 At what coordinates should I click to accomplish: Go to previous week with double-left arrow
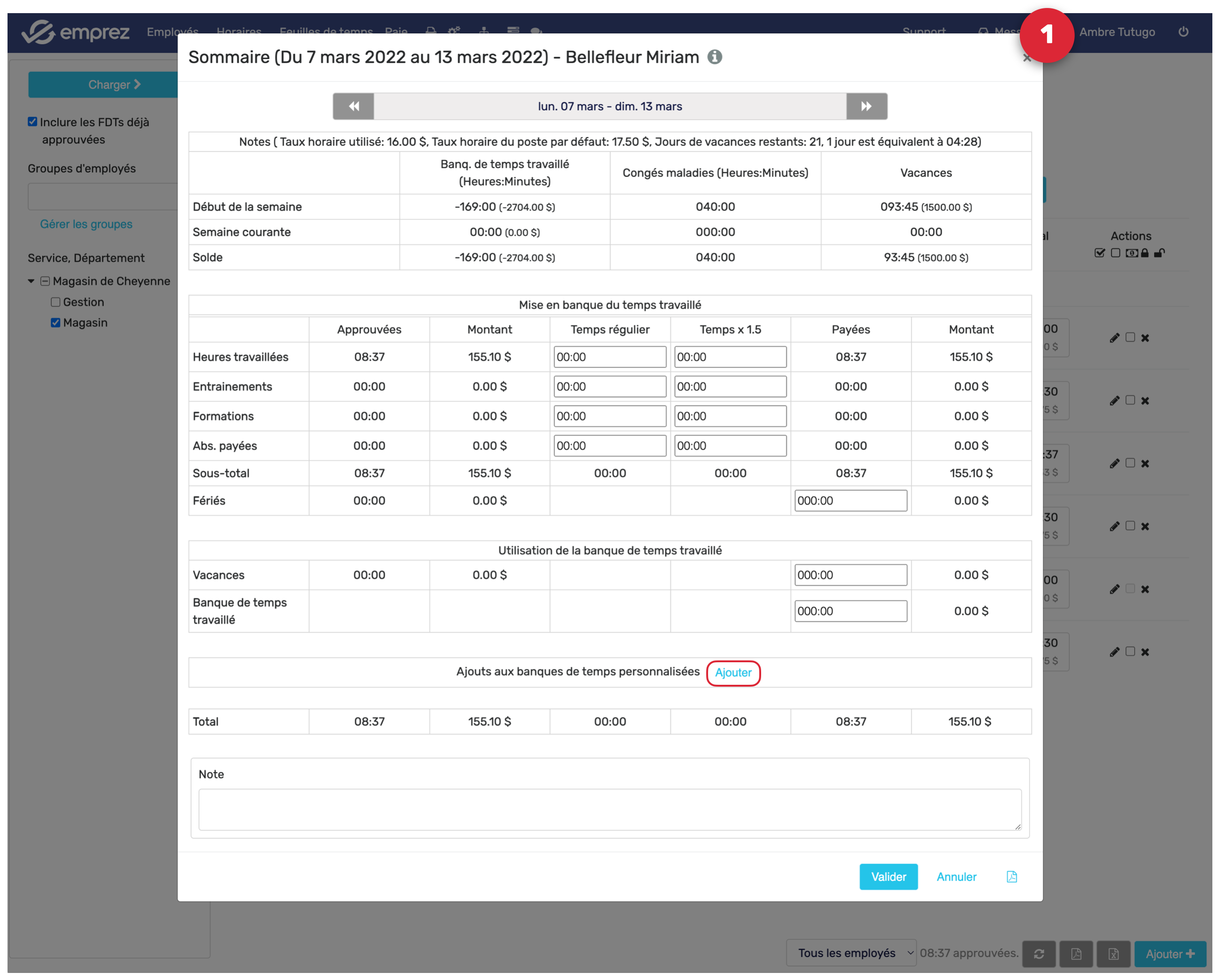(354, 106)
